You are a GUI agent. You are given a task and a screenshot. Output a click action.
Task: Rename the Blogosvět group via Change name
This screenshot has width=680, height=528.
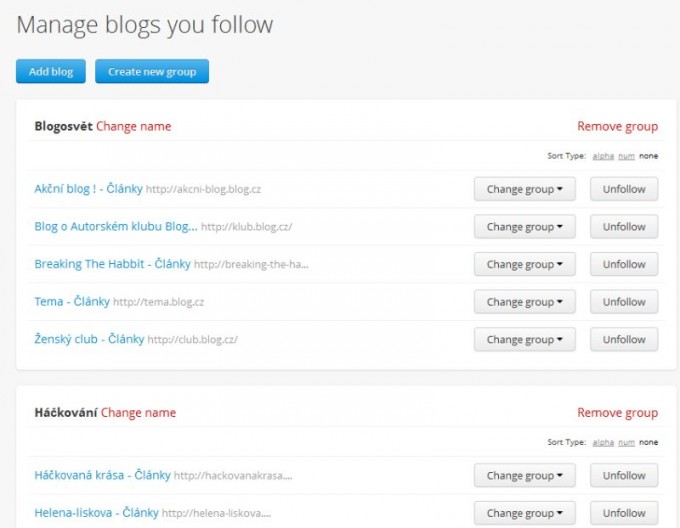tap(133, 126)
